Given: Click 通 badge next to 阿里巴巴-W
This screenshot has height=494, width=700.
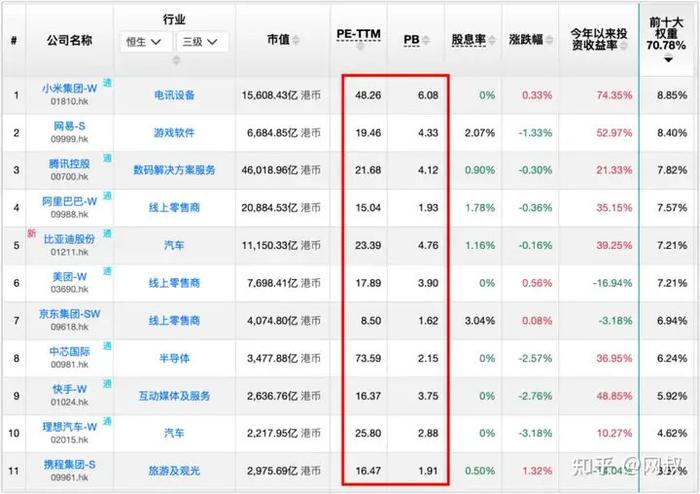Looking at the screenshot, I should click(x=107, y=195).
